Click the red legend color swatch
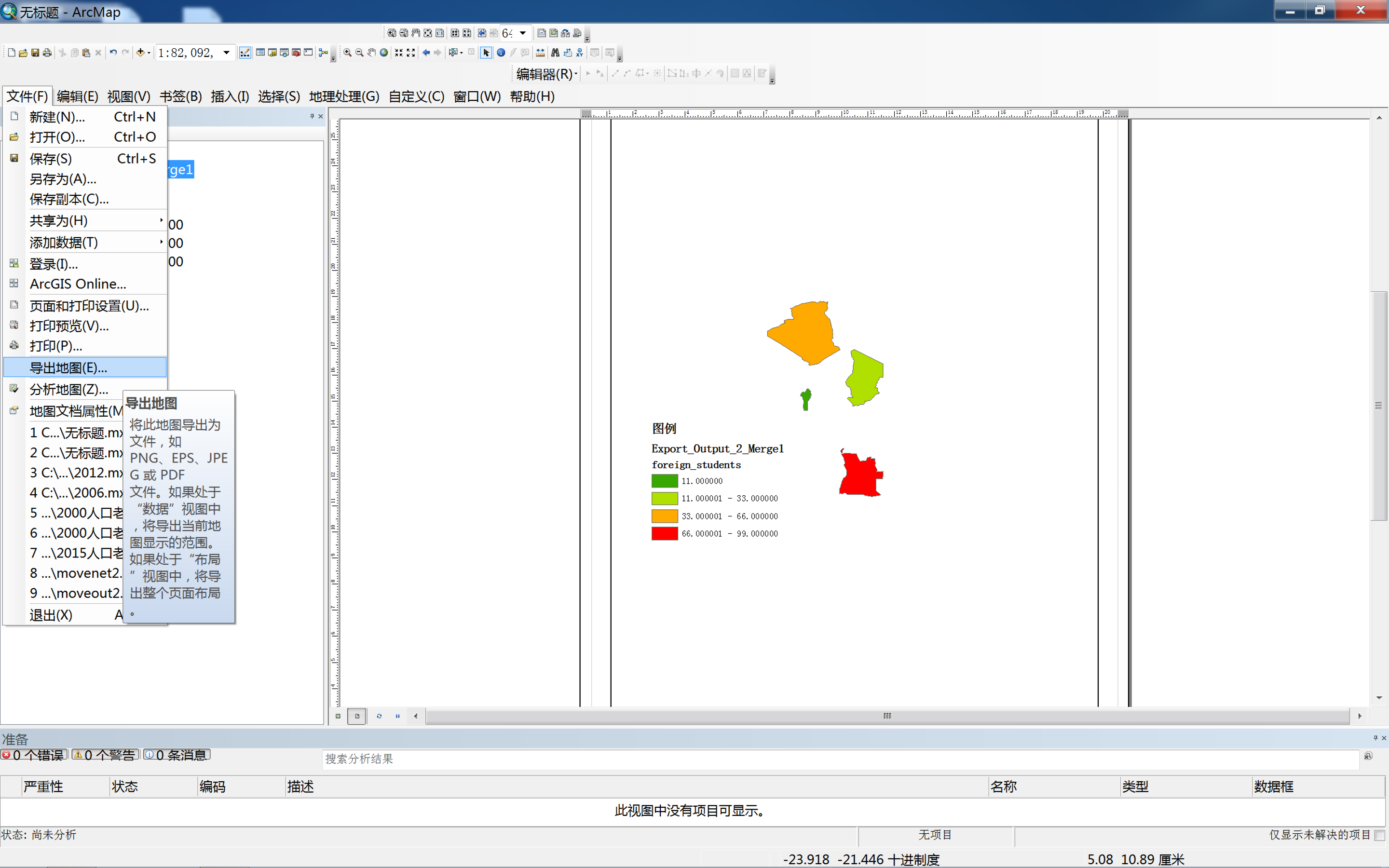 click(x=664, y=533)
